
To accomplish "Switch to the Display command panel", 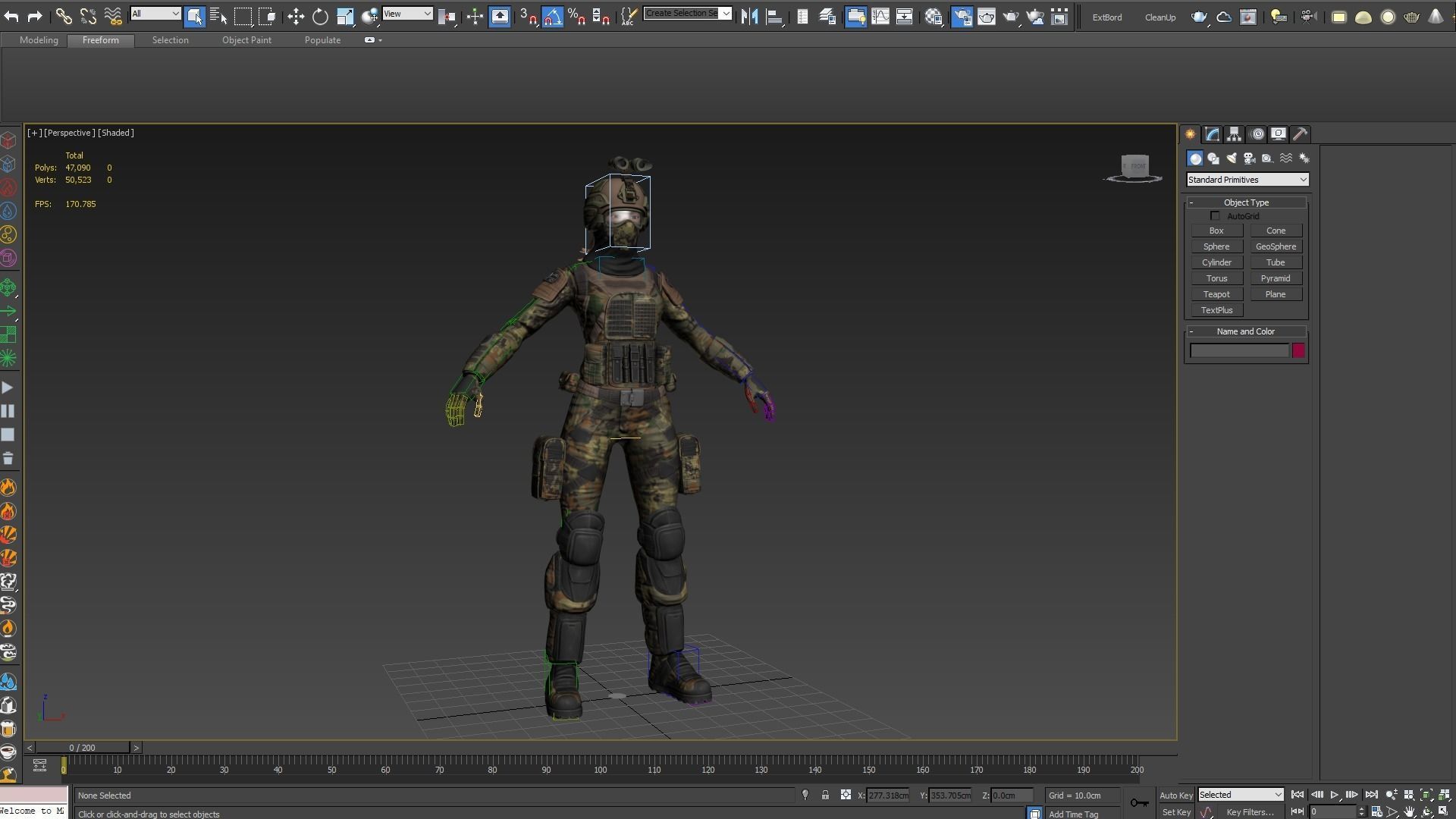I will [x=1279, y=134].
